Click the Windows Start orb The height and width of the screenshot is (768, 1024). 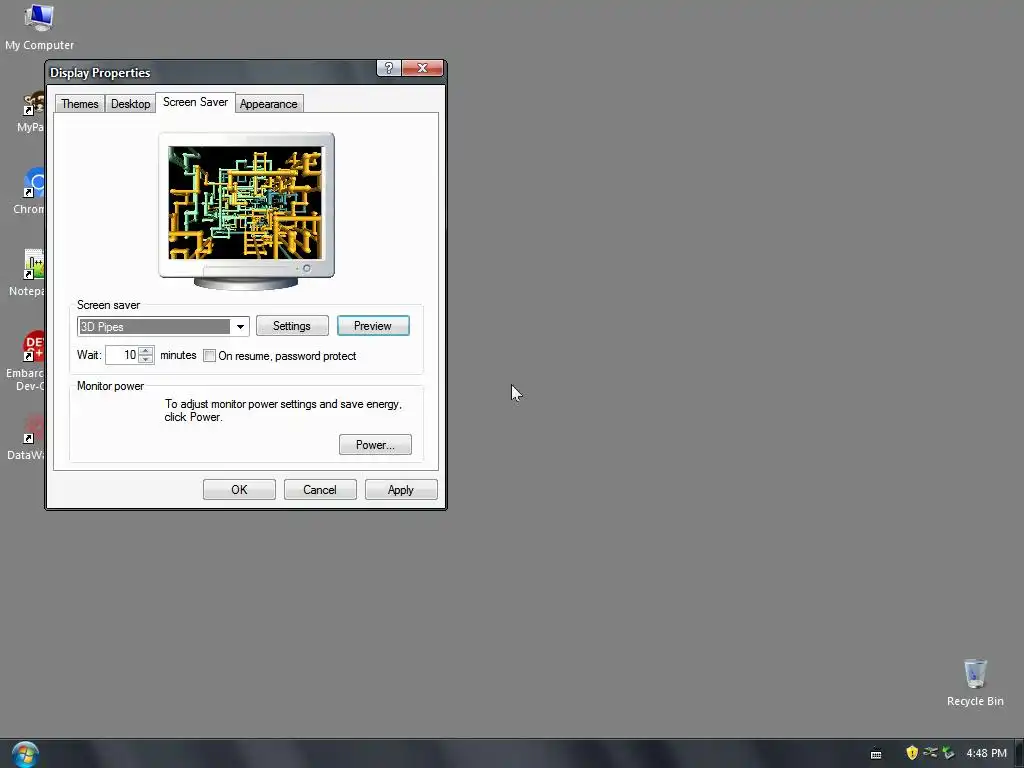25,754
